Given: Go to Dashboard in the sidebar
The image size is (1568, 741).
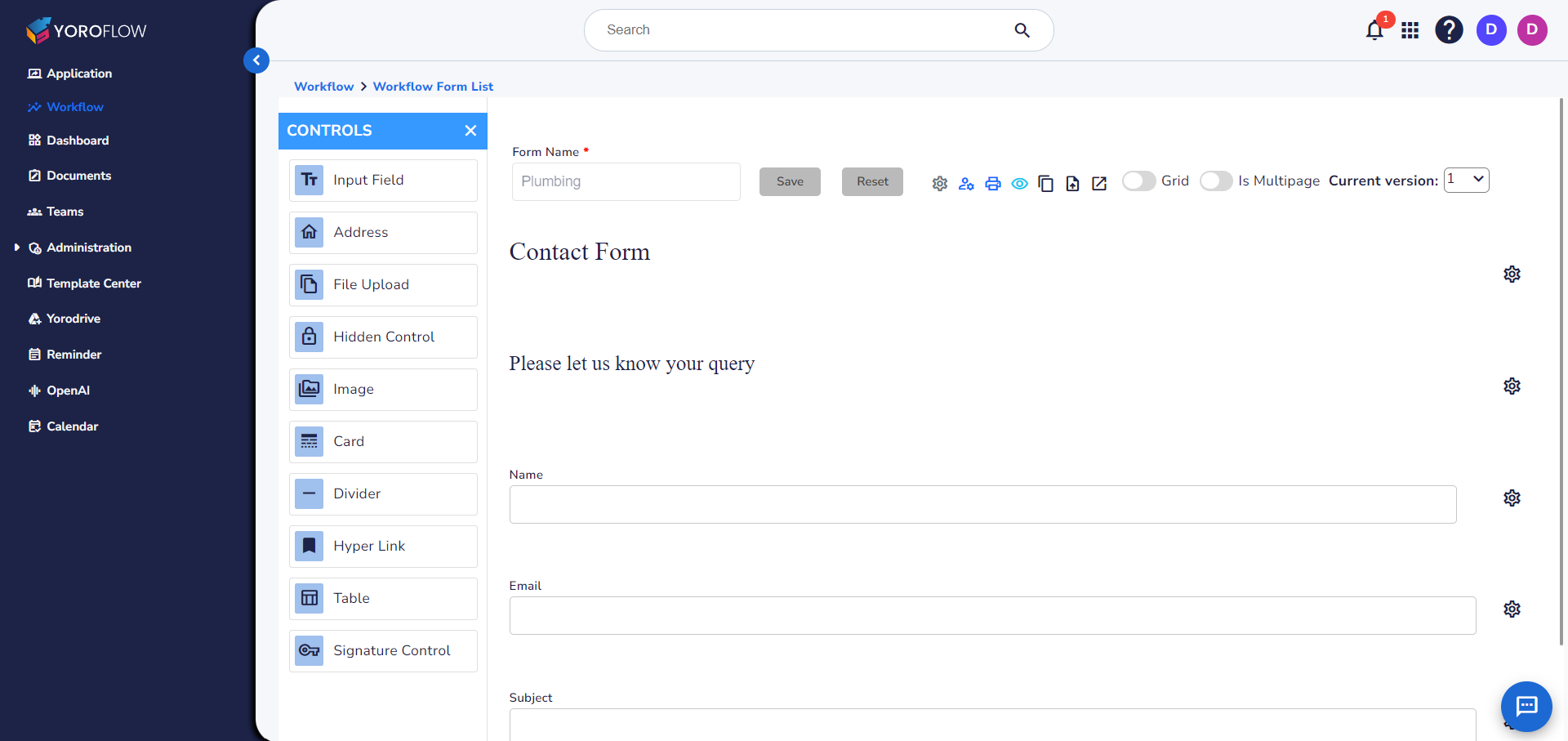Looking at the screenshot, I should click(x=78, y=141).
